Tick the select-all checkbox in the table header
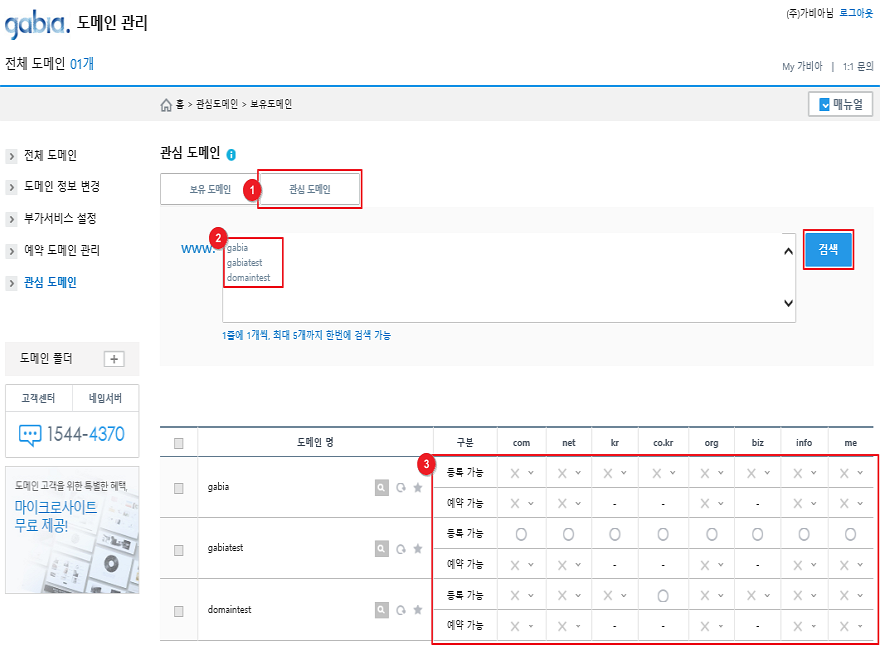The height and width of the screenshot is (648, 880). (x=178, y=444)
